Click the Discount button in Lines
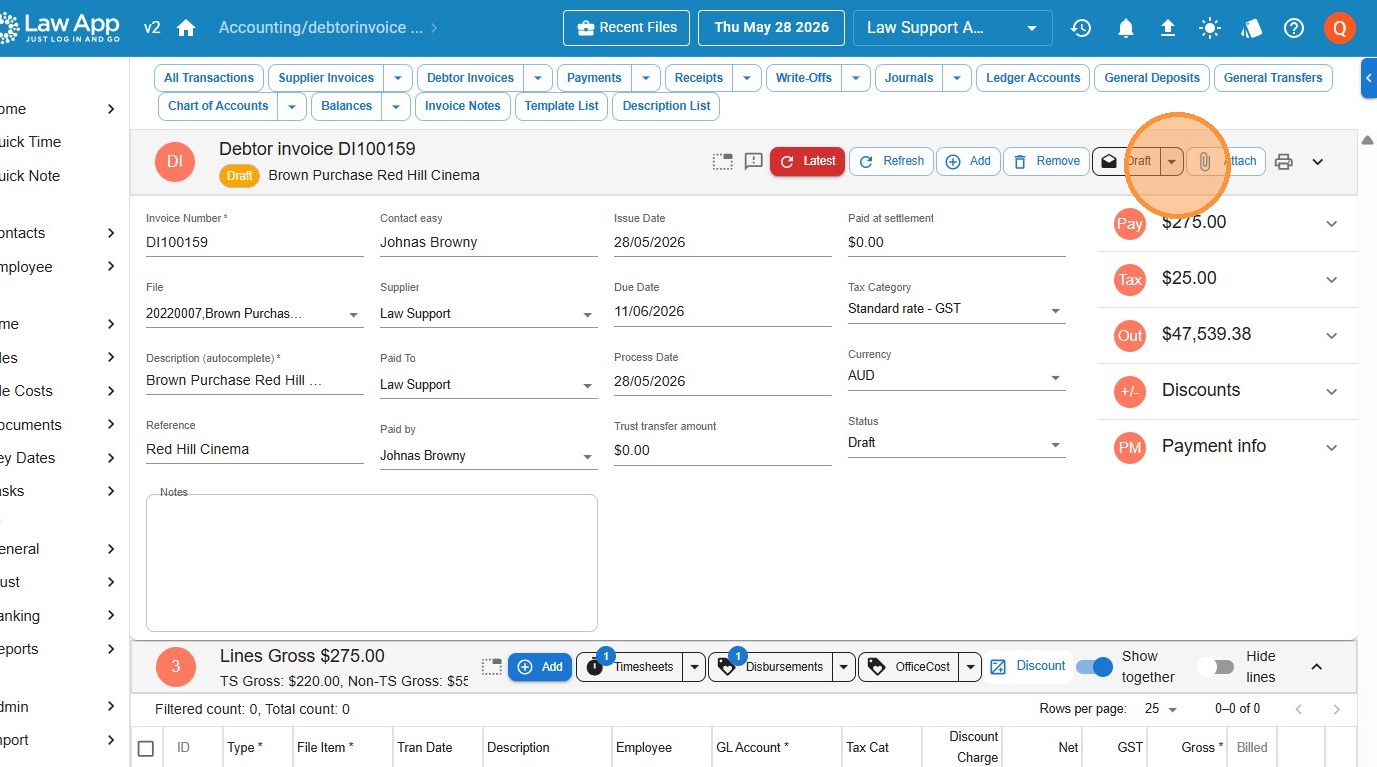This screenshot has width=1377, height=767. pyautogui.click(x=1028, y=666)
